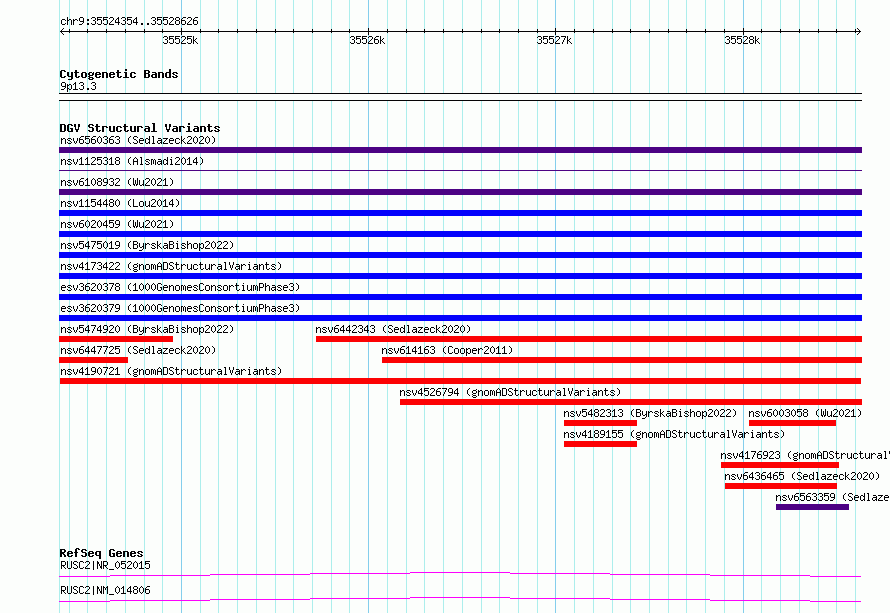Image resolution: width=890 pixels, height=613 pixels.
Task: Click the blue bar for nsv6020459 (Wu2021)
Action: pyautogui.click(x=460, y=234)
